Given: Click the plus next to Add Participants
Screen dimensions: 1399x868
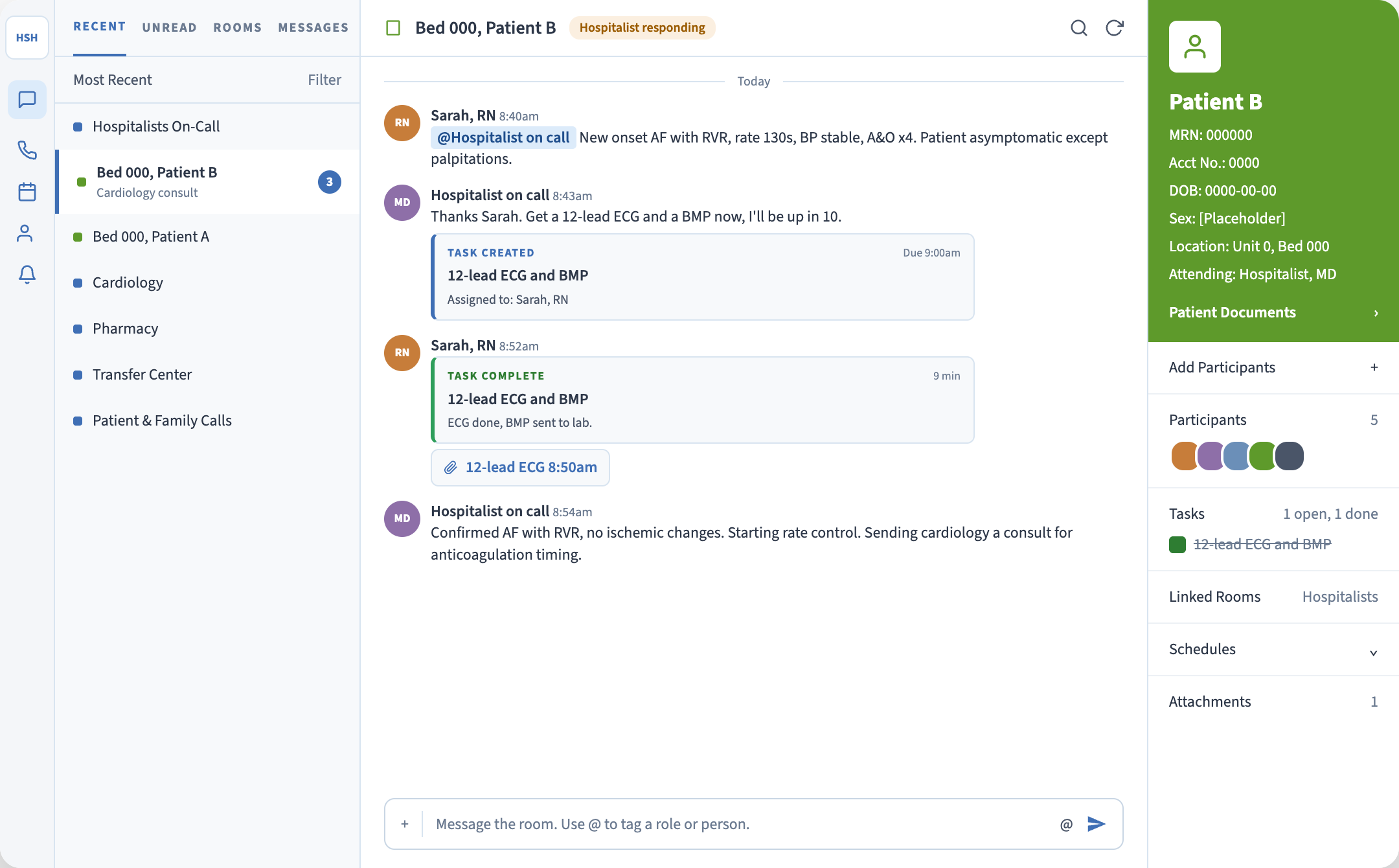Looking at the screenshot, I should (x=1374, y=367).
